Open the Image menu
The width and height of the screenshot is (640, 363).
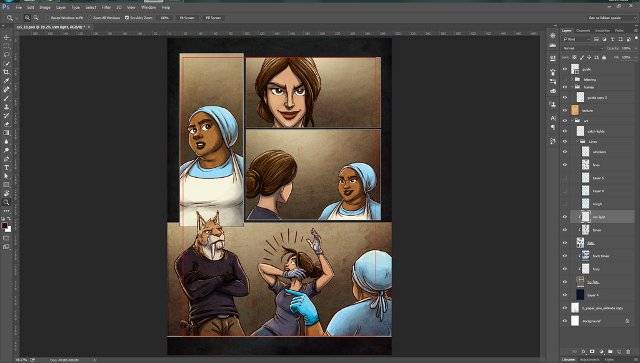point(45,7)
